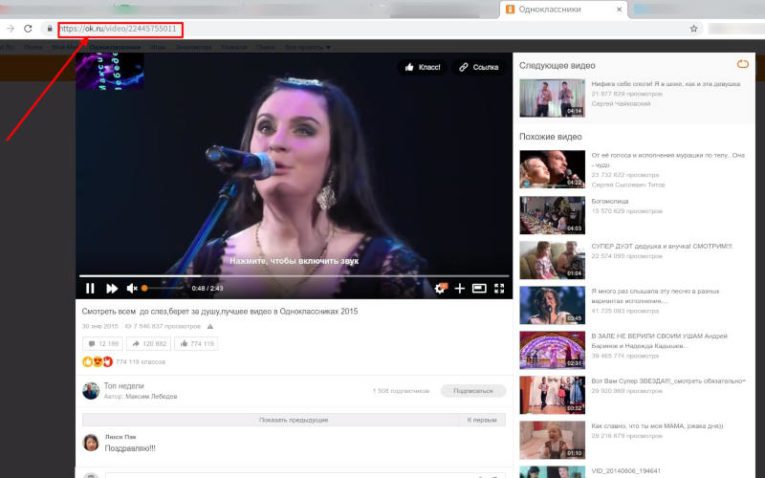
Task: Expand the Все проекты dropdown in the top navigation
Action: [308, 47]
